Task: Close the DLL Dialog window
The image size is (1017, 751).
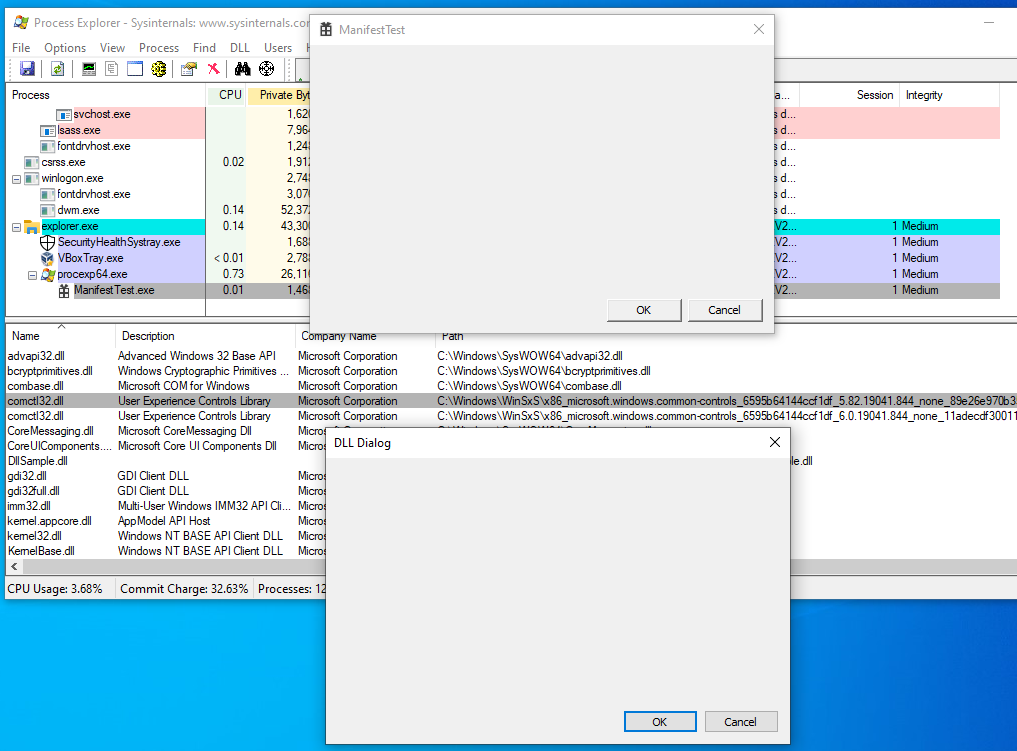Action: click(x=774, y=442)
